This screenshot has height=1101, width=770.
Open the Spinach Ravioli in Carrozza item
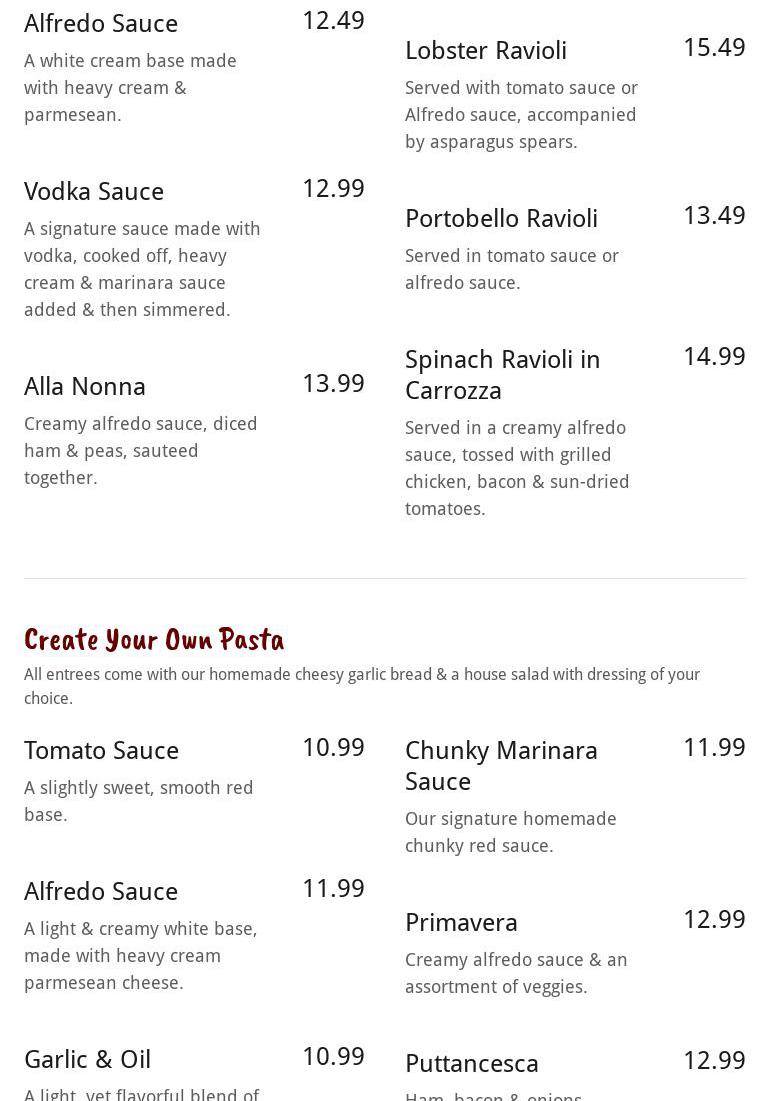coord(502,374)
